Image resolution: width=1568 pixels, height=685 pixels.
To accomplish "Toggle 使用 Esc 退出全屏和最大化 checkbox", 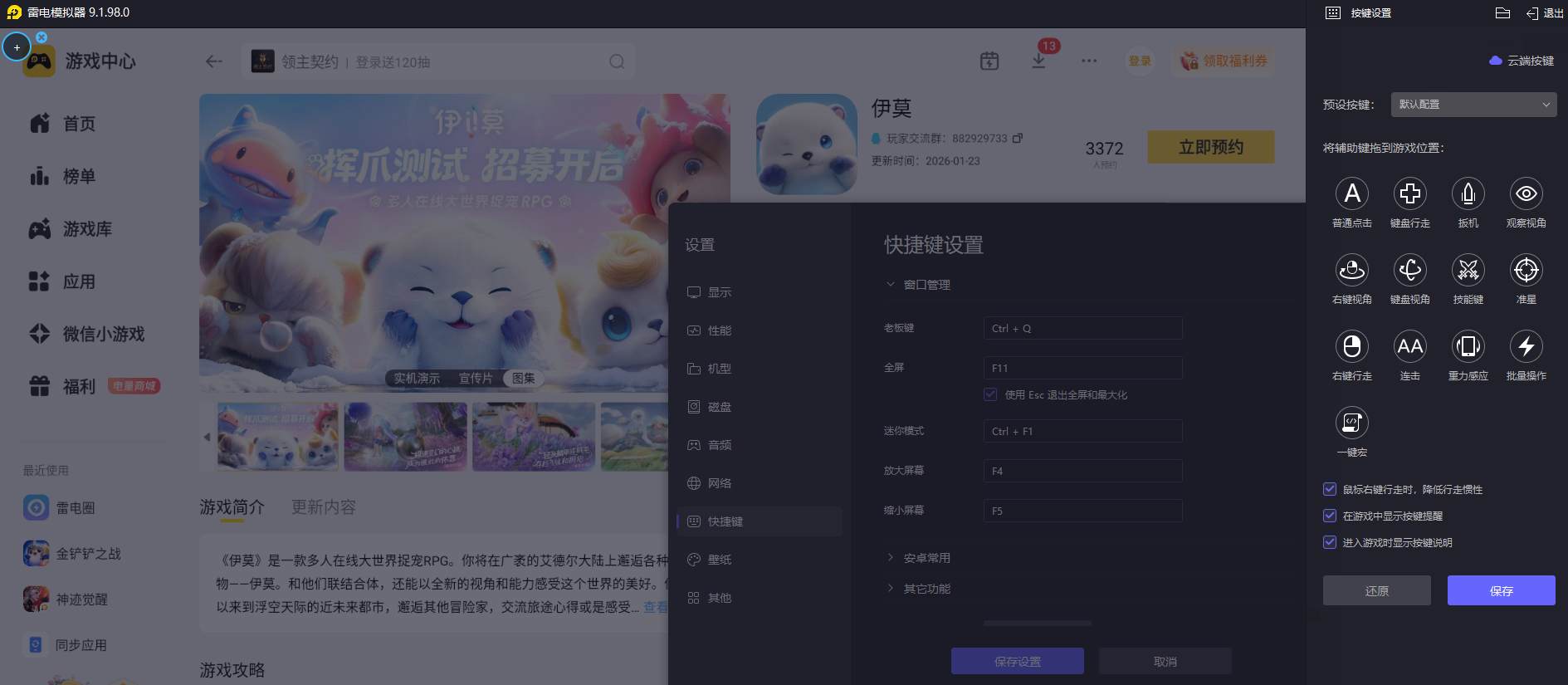I will pos(990,395).
